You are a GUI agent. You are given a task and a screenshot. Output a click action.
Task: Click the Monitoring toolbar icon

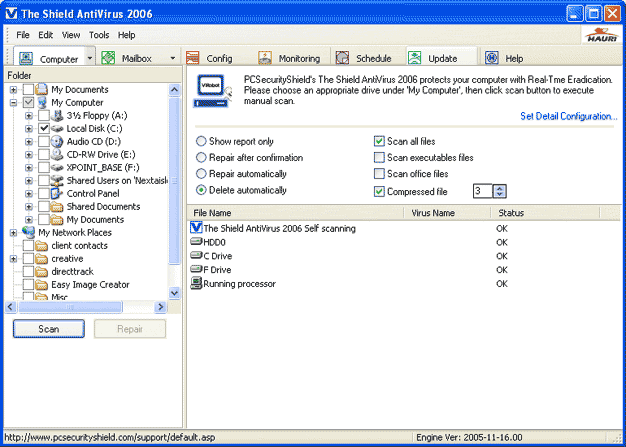[x=265, y=58]
